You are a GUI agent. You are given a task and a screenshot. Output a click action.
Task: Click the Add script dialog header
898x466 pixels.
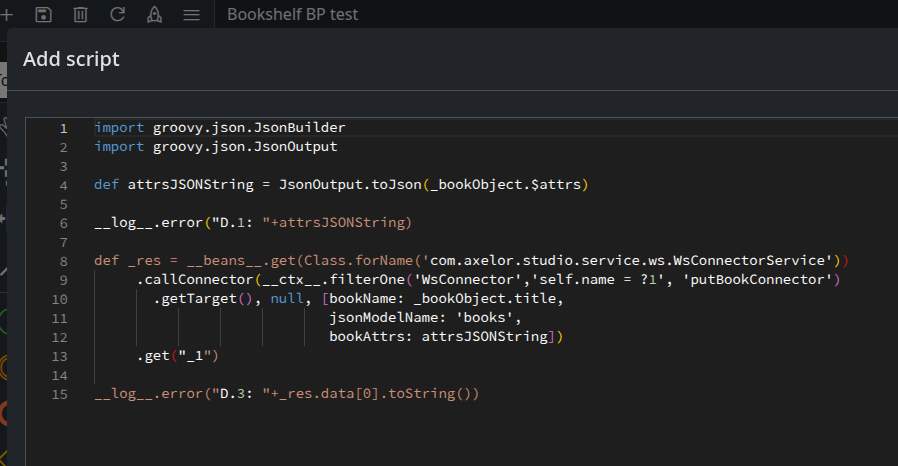coord(71,59)
